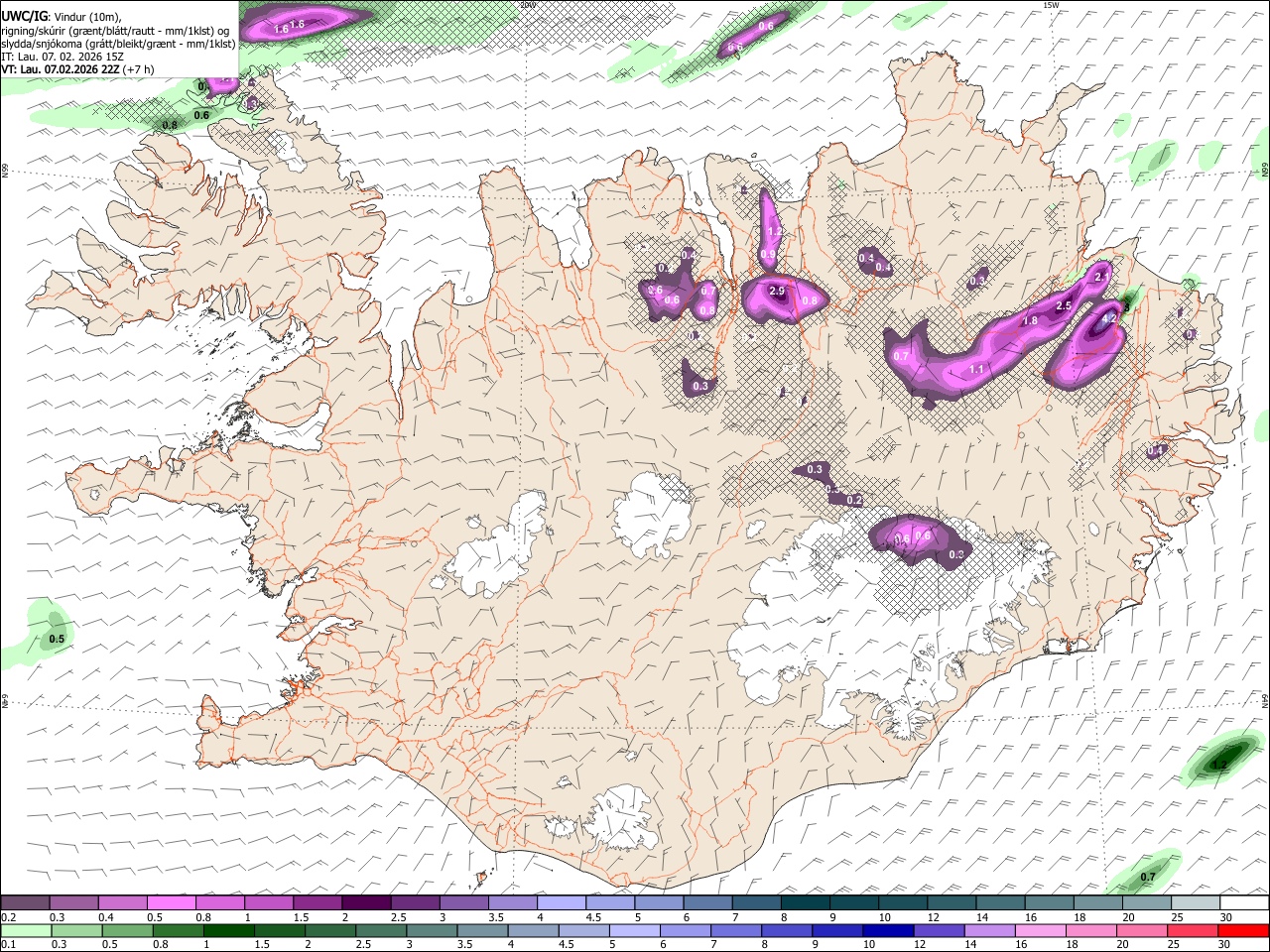Pick the bottom-row violet swatch between 14 and 16
Image resolution: width=1270 pixels, height=952 pixels.
click(990, 930)
